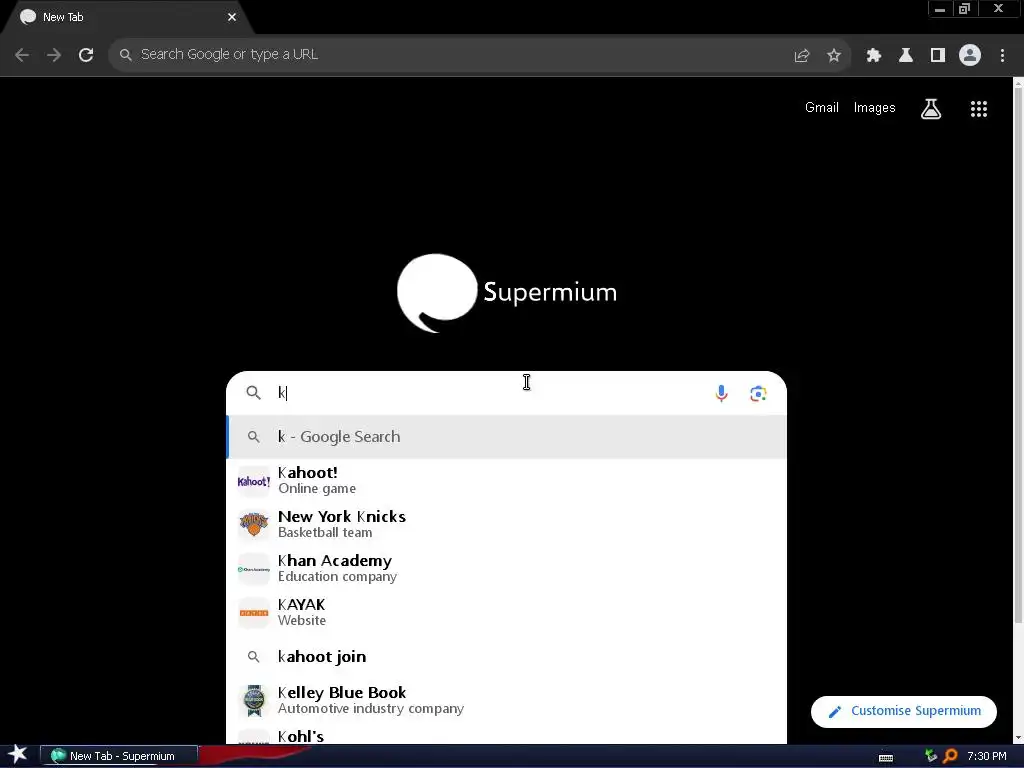Screen dimensions: 1024x768
Task: Select the kahoot join suggestion
Action: click(507, 656)
